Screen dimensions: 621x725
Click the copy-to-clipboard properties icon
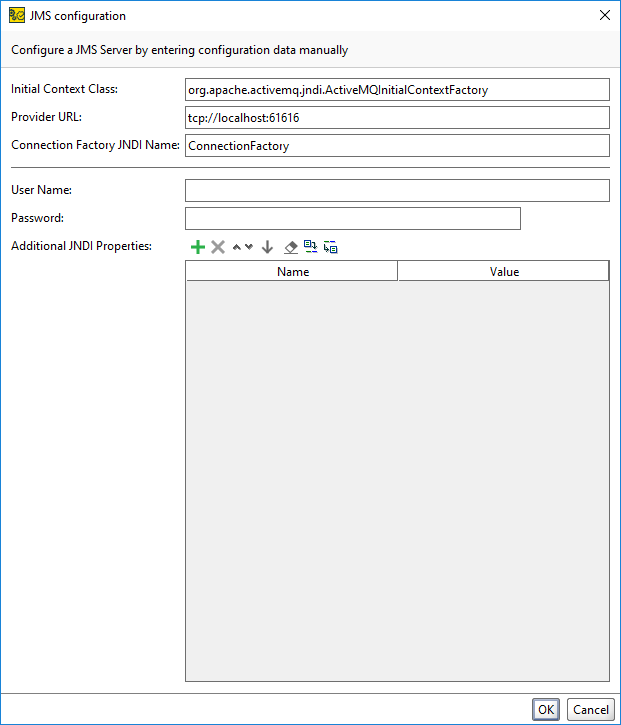click(311, 247)
